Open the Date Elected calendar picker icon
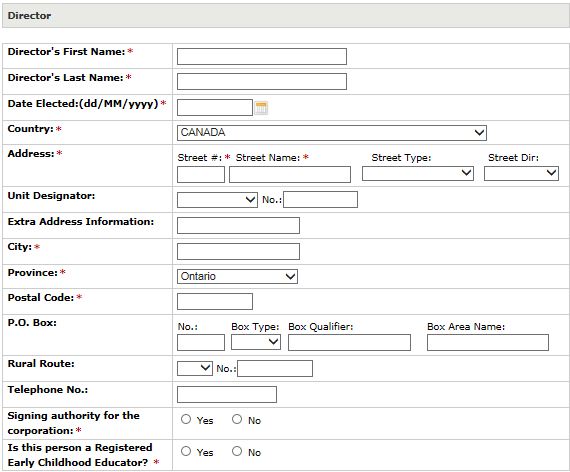Screen dimensions: 570x472 (x=261, y=108)
